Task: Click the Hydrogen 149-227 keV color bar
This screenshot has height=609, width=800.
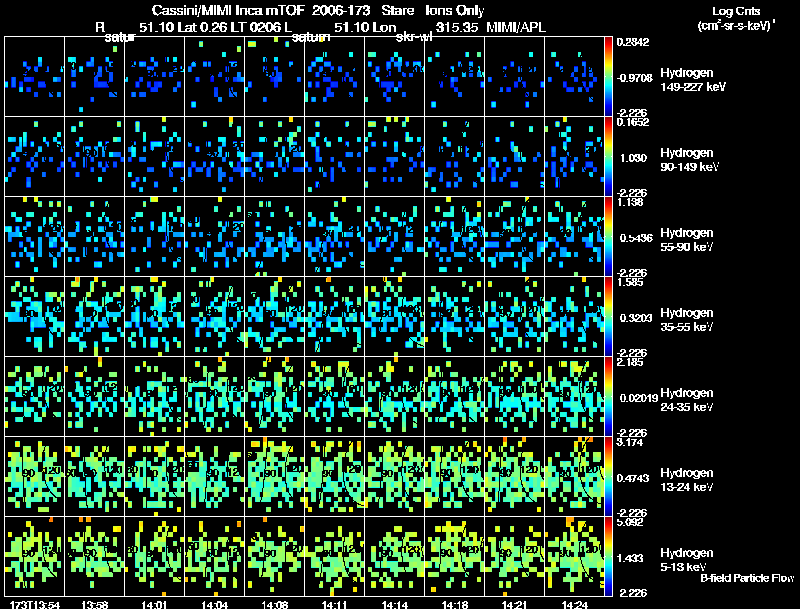Action: click(608, 77)
